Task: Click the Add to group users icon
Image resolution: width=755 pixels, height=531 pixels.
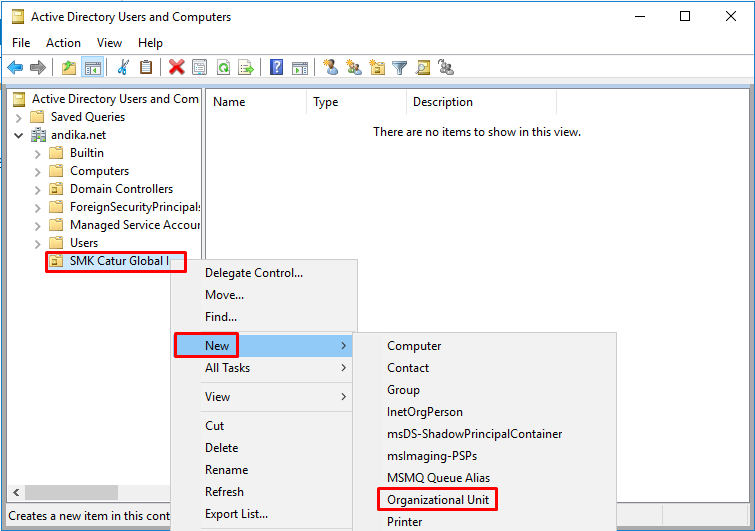Action: [446, 67]
